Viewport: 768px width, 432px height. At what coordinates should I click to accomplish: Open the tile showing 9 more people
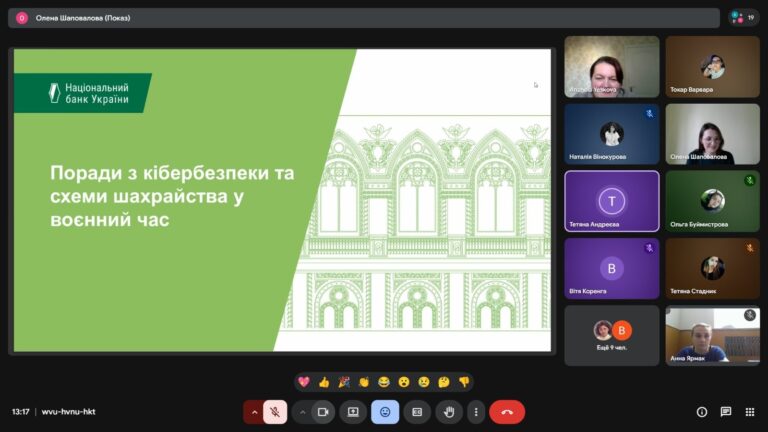612,336
